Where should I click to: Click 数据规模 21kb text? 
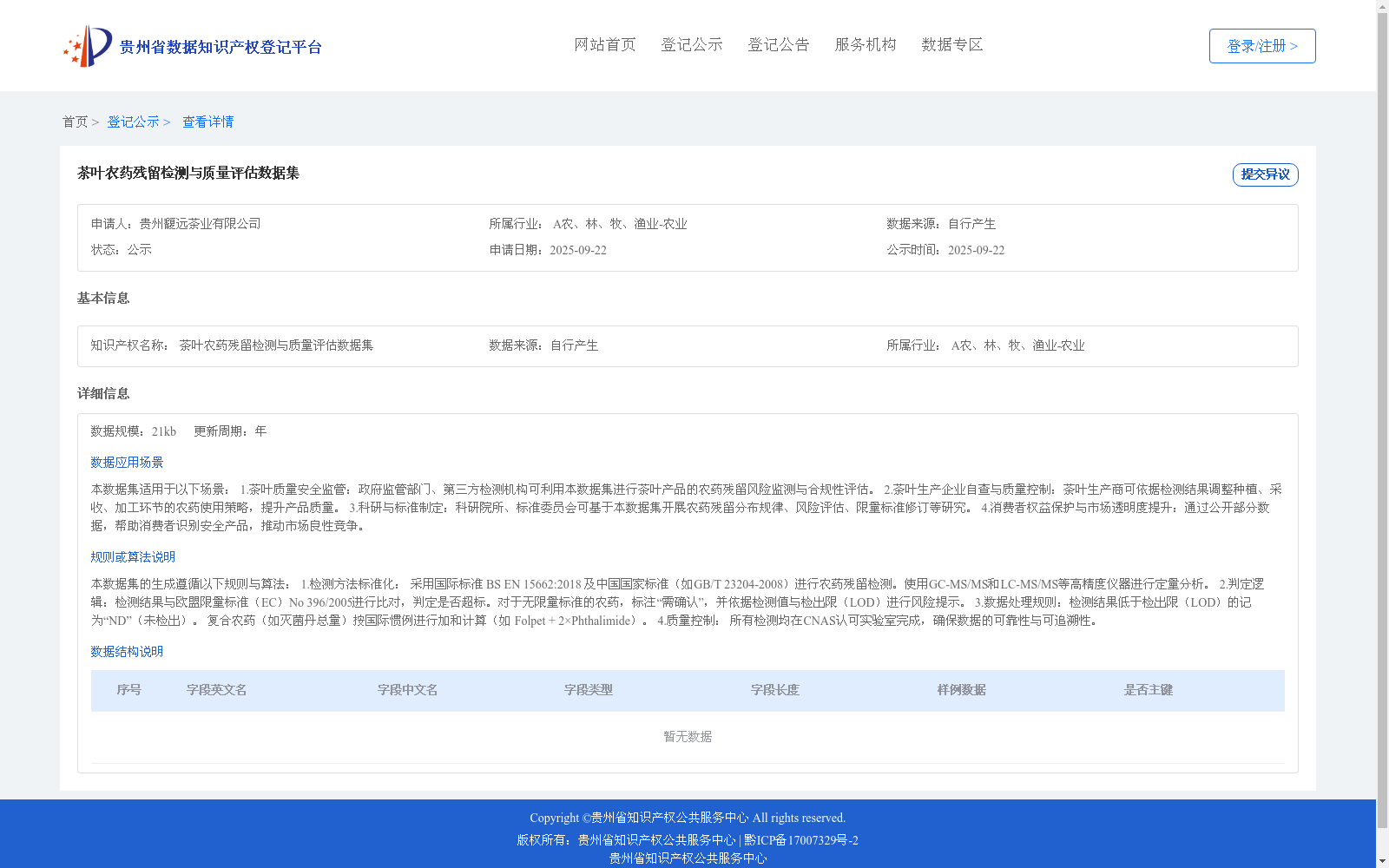coord(134,431)
